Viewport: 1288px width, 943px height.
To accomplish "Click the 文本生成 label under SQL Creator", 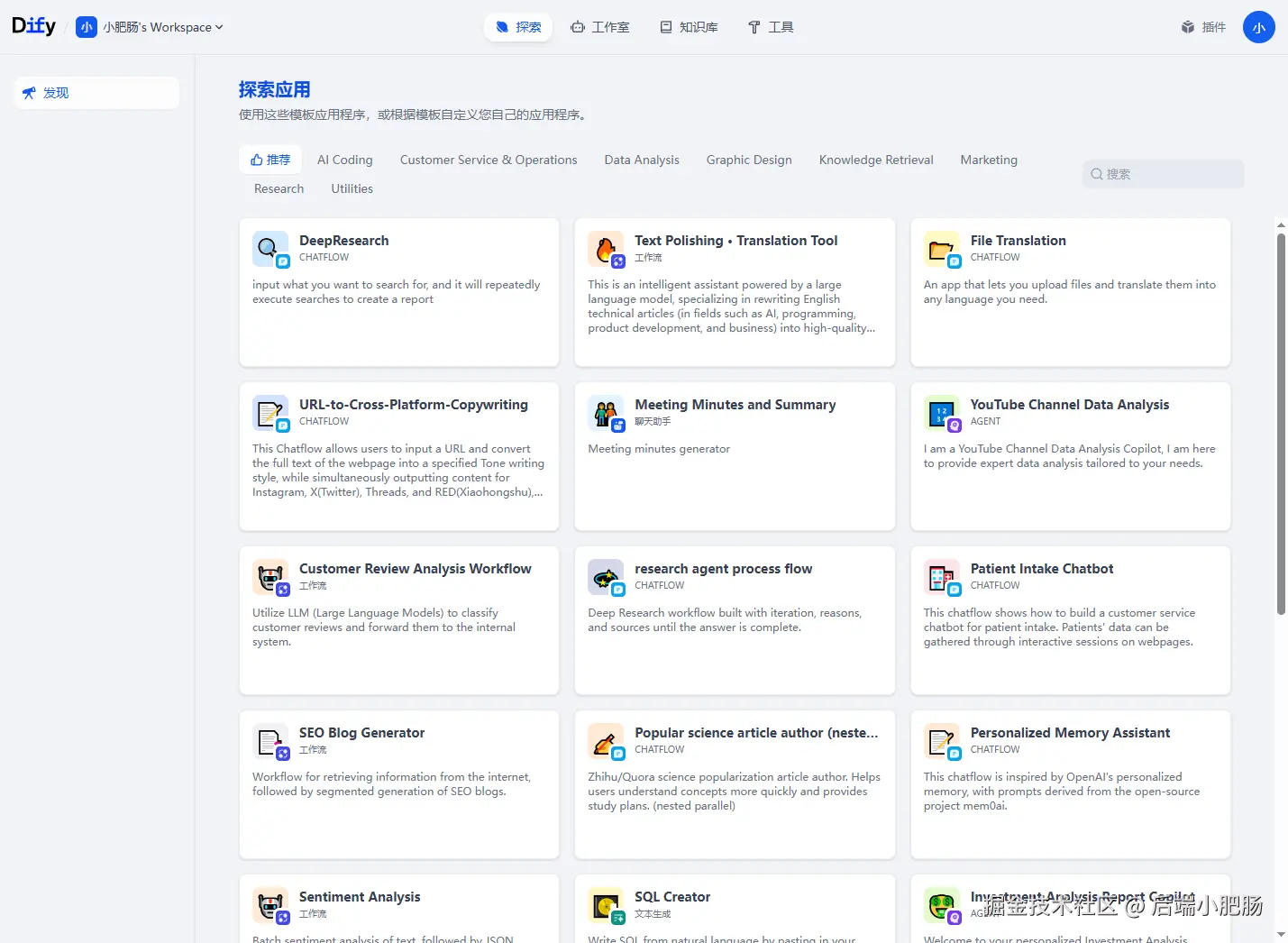I will (x=653, y=914).
